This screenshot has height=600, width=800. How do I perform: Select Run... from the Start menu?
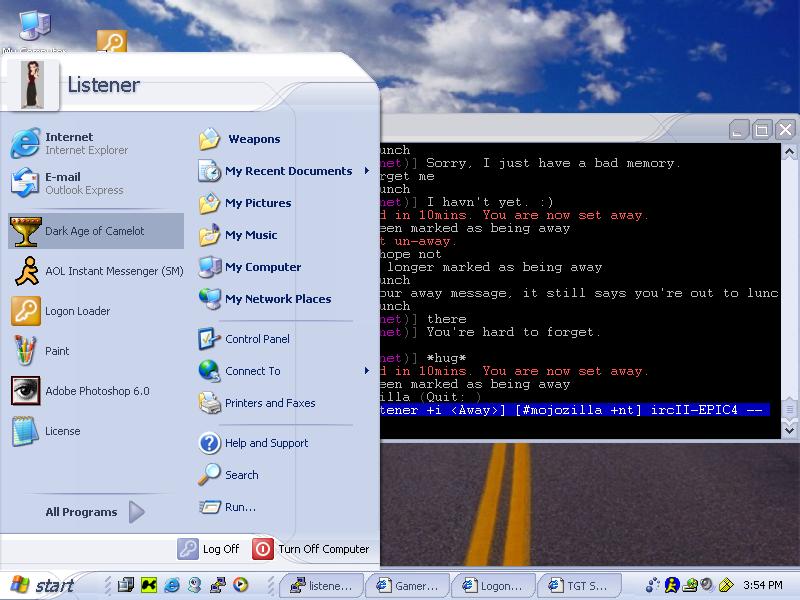tap(240, 507)
